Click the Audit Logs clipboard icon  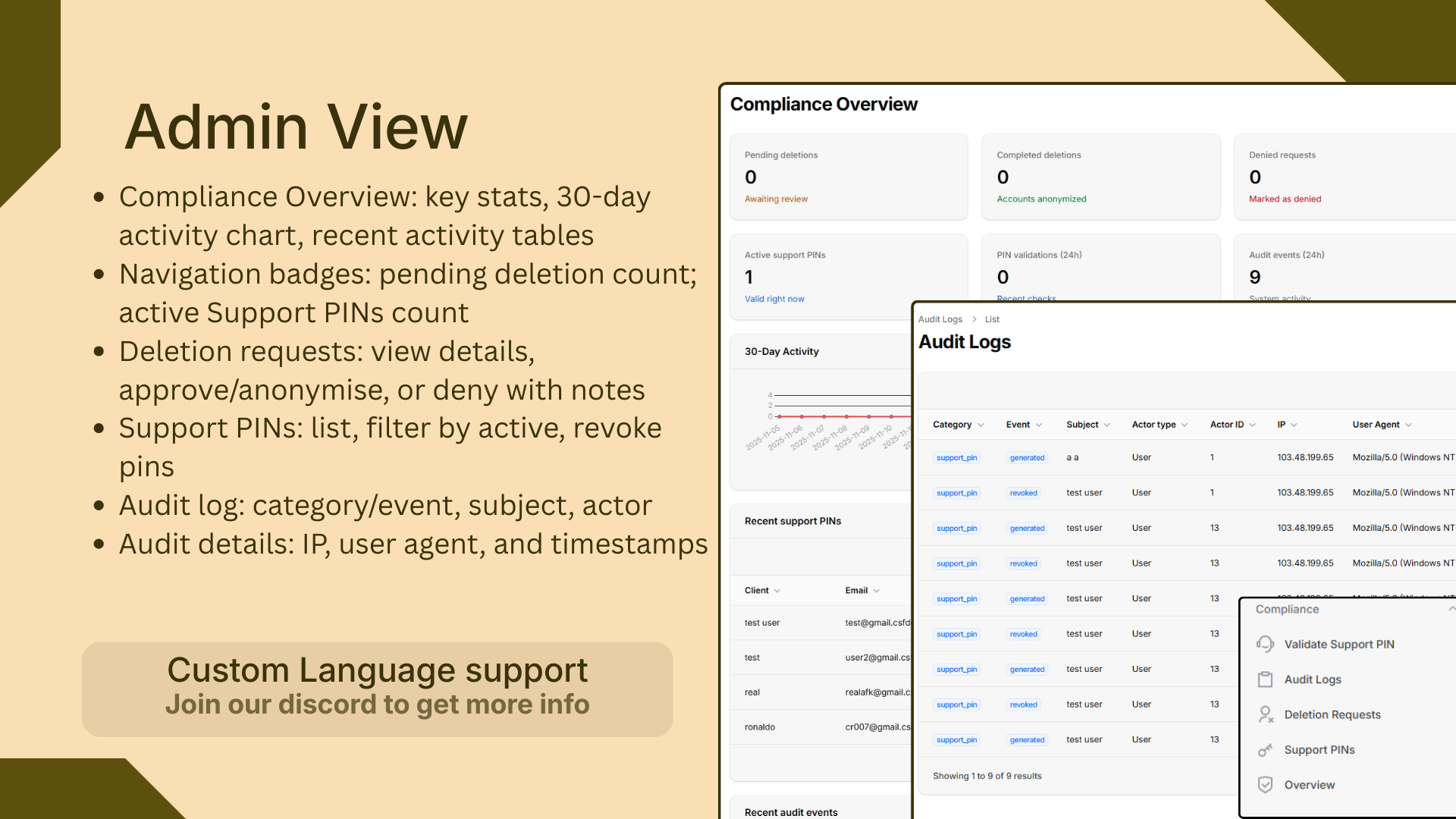coord(1265,679)
